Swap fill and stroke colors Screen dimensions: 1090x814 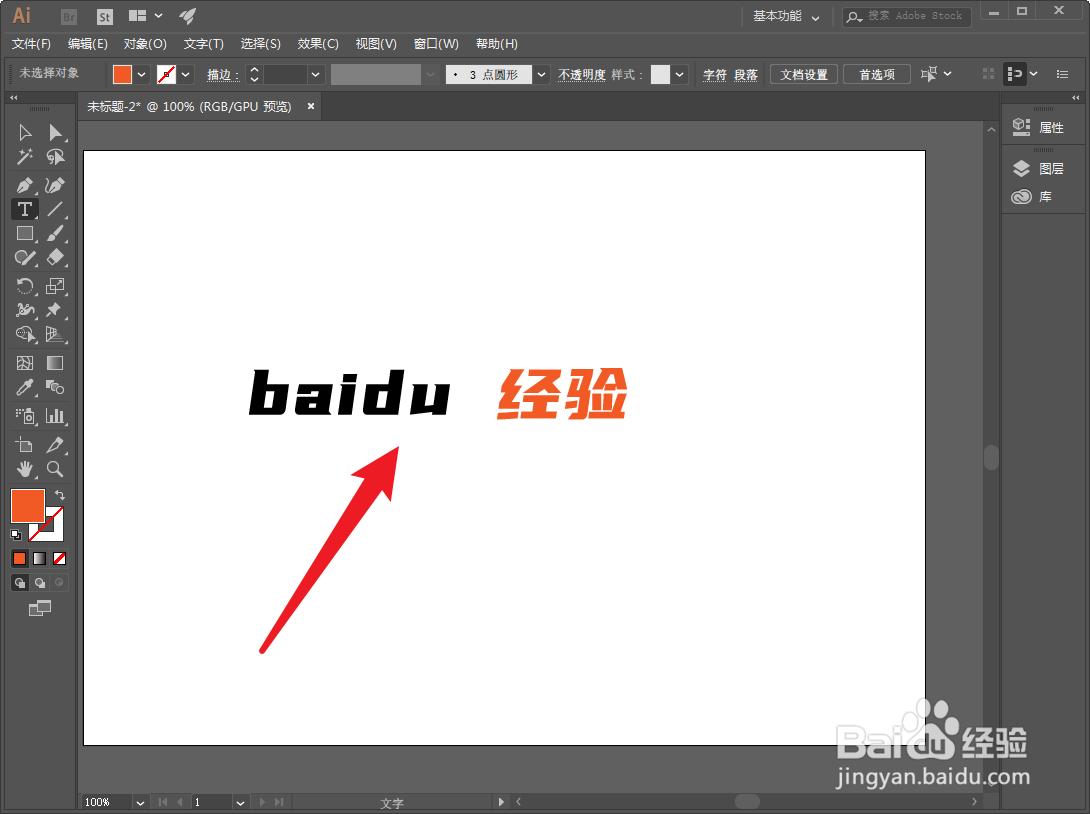[60, 495]
